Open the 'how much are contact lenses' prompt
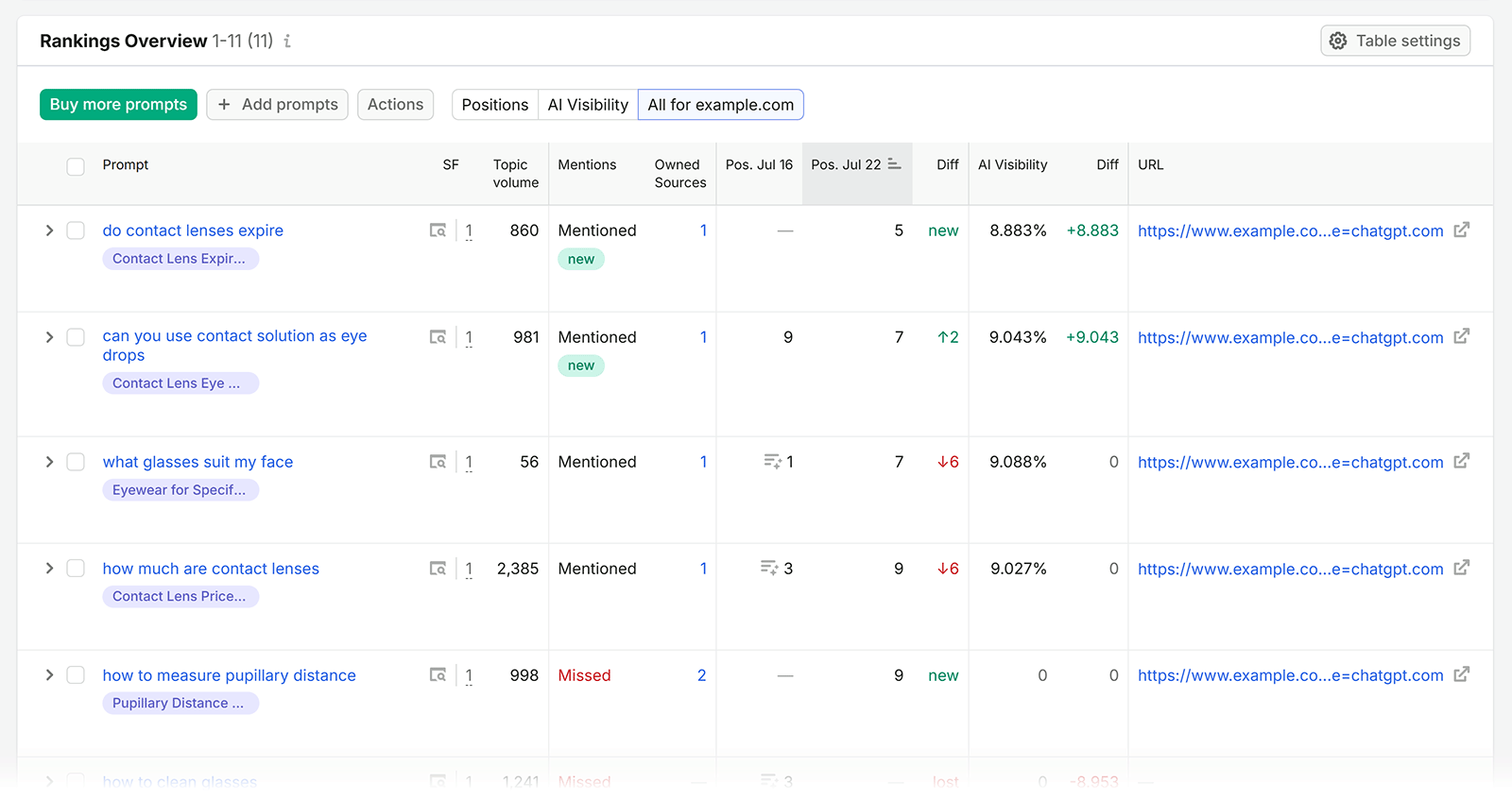The height and width of the screenshot is (800, 1512). point(211,569)
